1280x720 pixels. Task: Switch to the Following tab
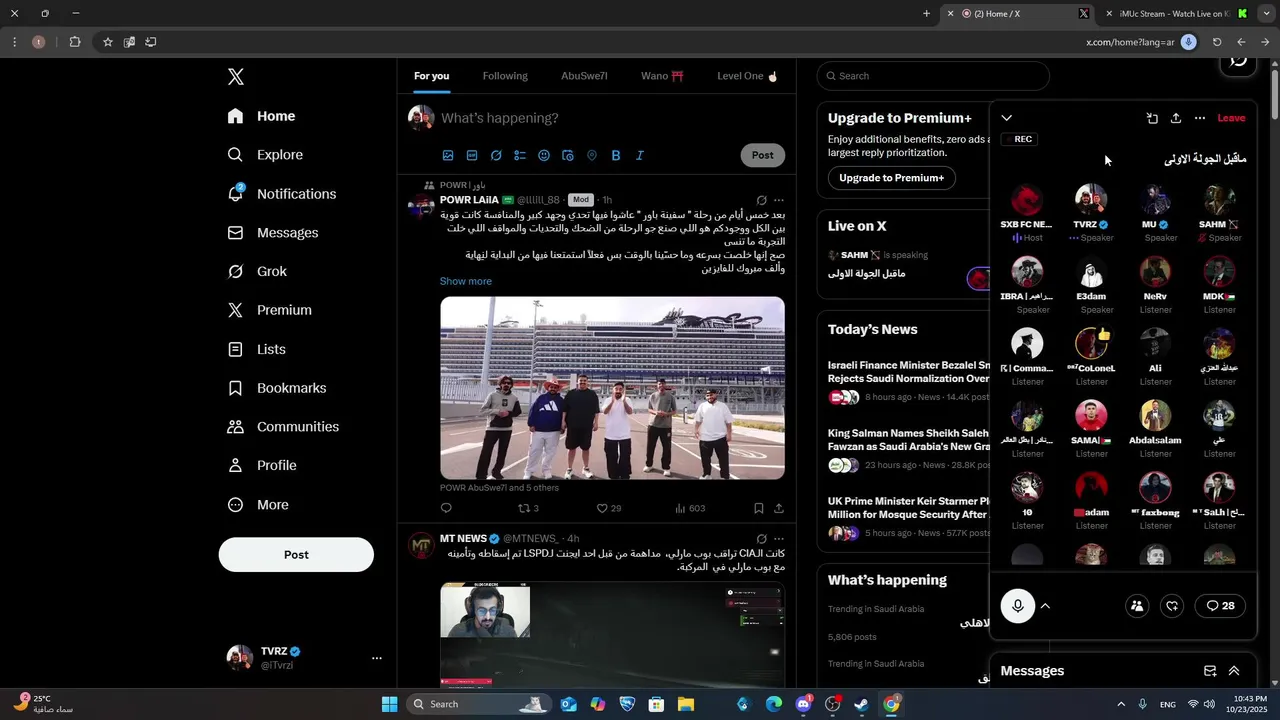[x=505, y=76]
